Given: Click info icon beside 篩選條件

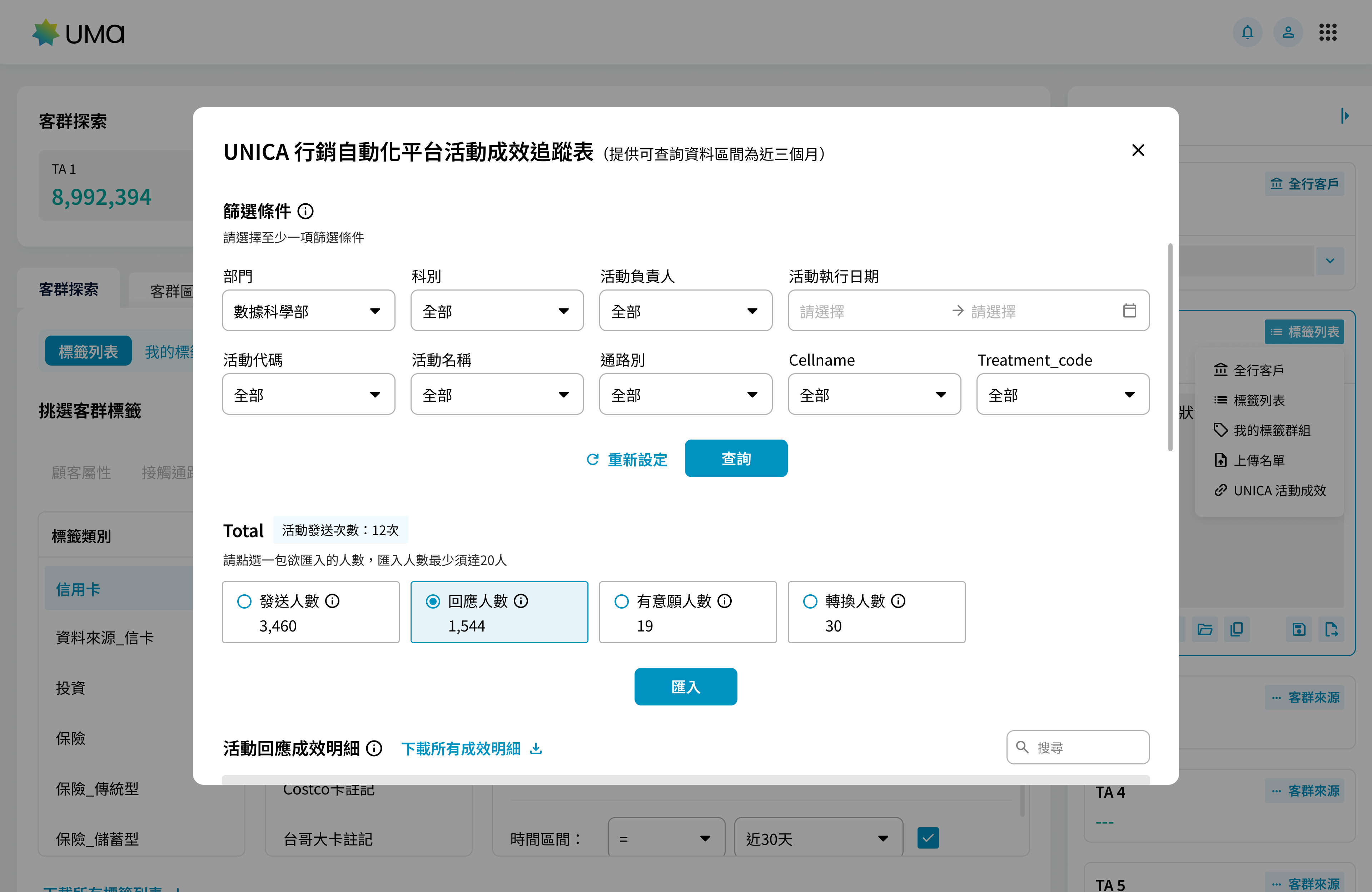Looking at the screenshot, I should coord(305,212).
